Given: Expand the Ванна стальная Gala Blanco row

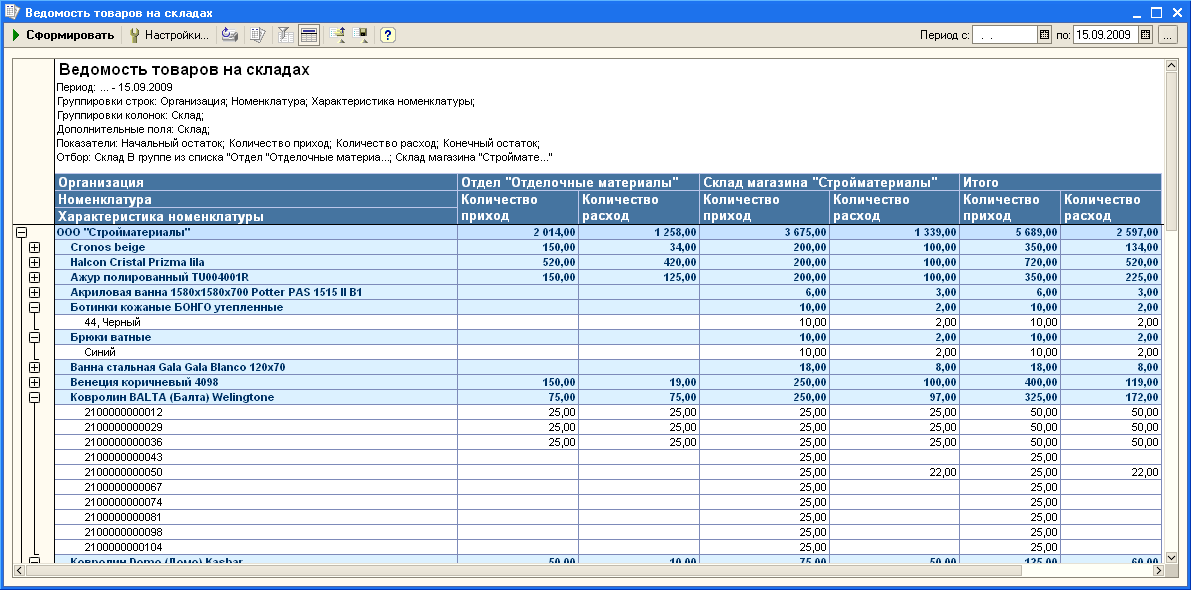Looking at the screenshot, I should (34, 368).
